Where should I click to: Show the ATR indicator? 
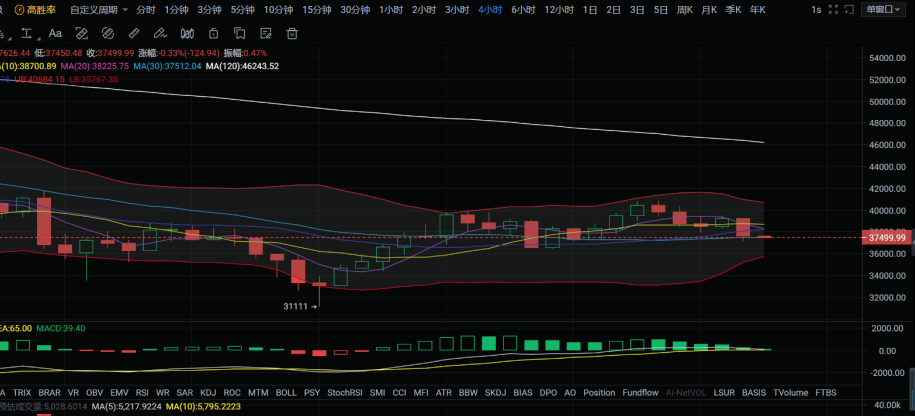pos(443,393)
